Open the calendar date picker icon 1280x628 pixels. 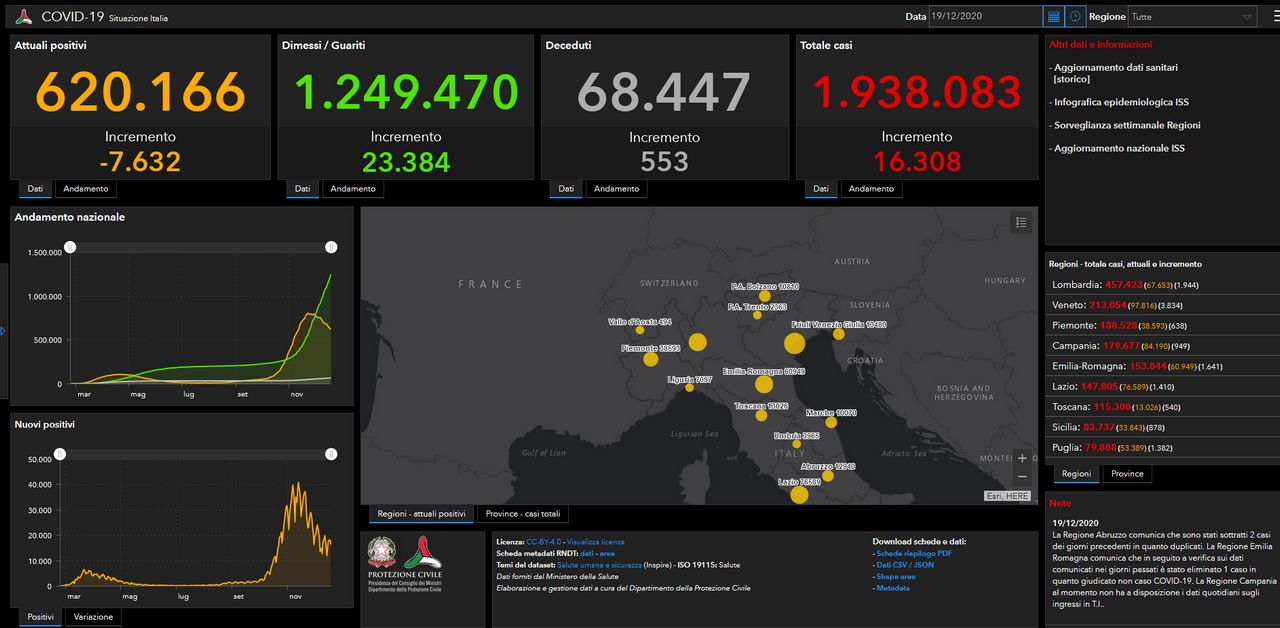pyautogui.click(x=1053, y=16)
